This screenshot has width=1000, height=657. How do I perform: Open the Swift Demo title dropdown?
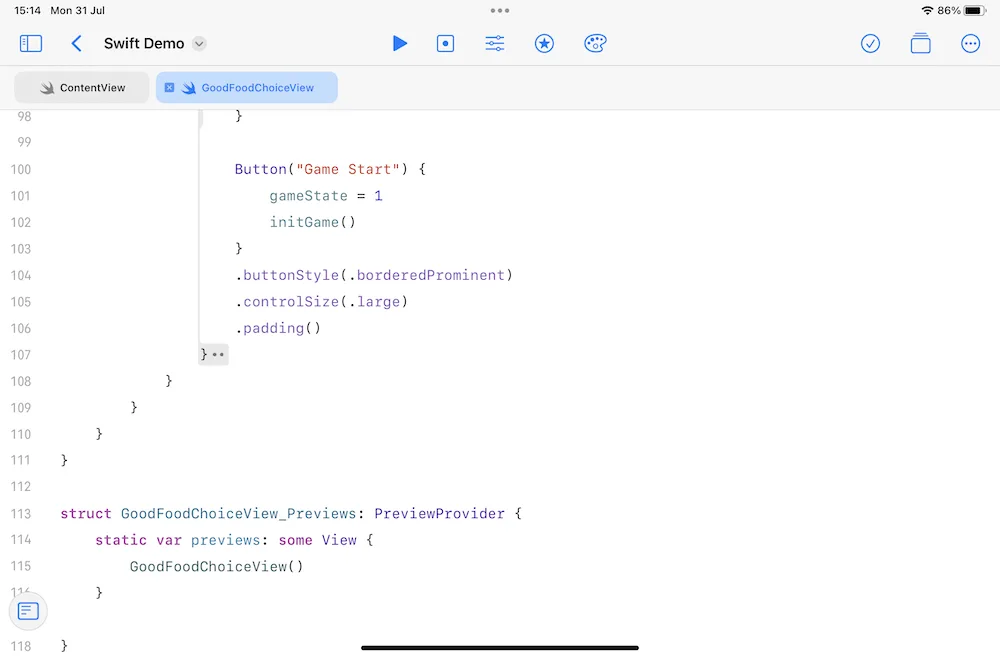pyautogui.click(x=199, y=43)
